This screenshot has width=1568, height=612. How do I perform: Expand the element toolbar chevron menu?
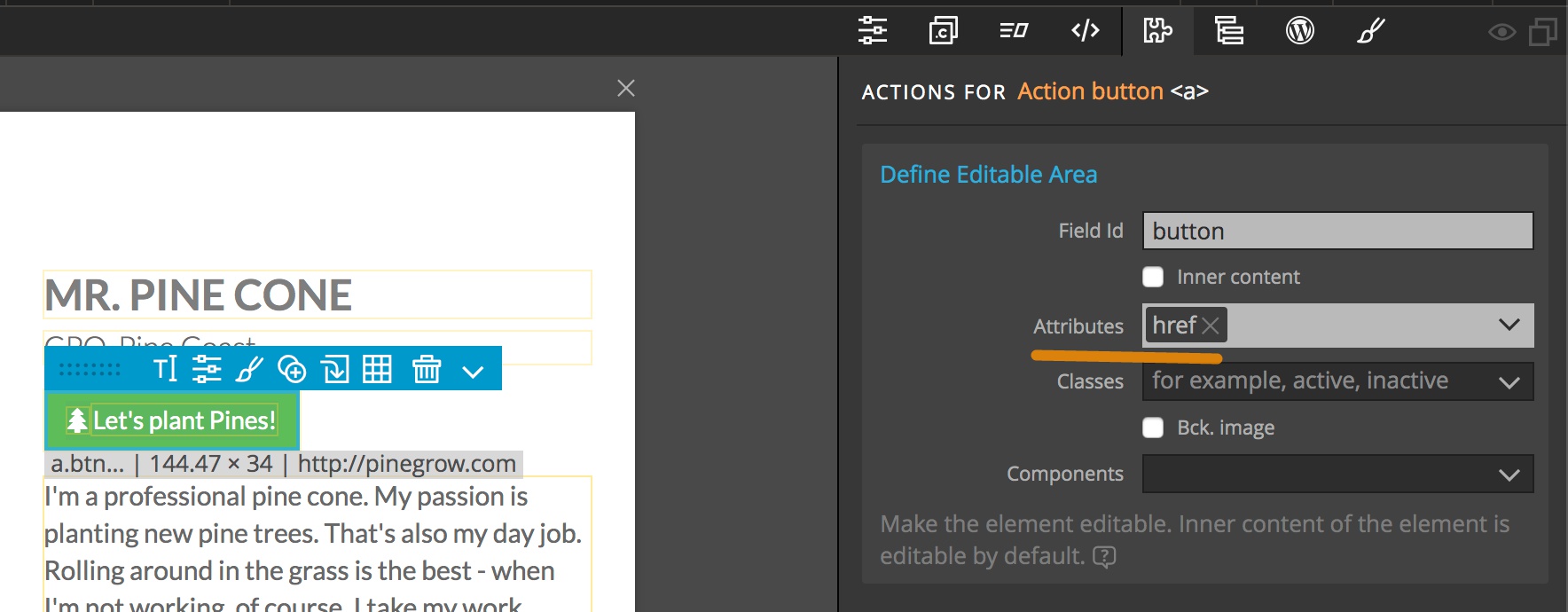(474, 371)
